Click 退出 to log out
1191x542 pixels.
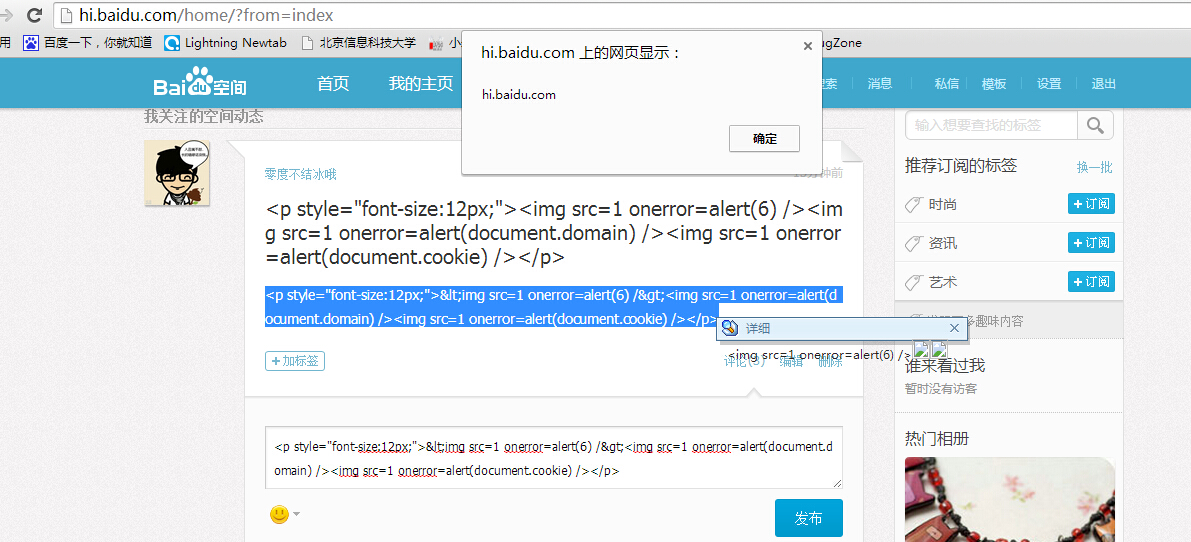point(1104,84)
